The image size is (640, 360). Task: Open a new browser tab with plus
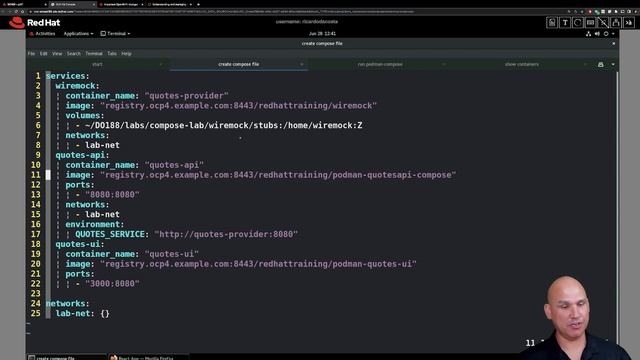(x=198, y=4)
